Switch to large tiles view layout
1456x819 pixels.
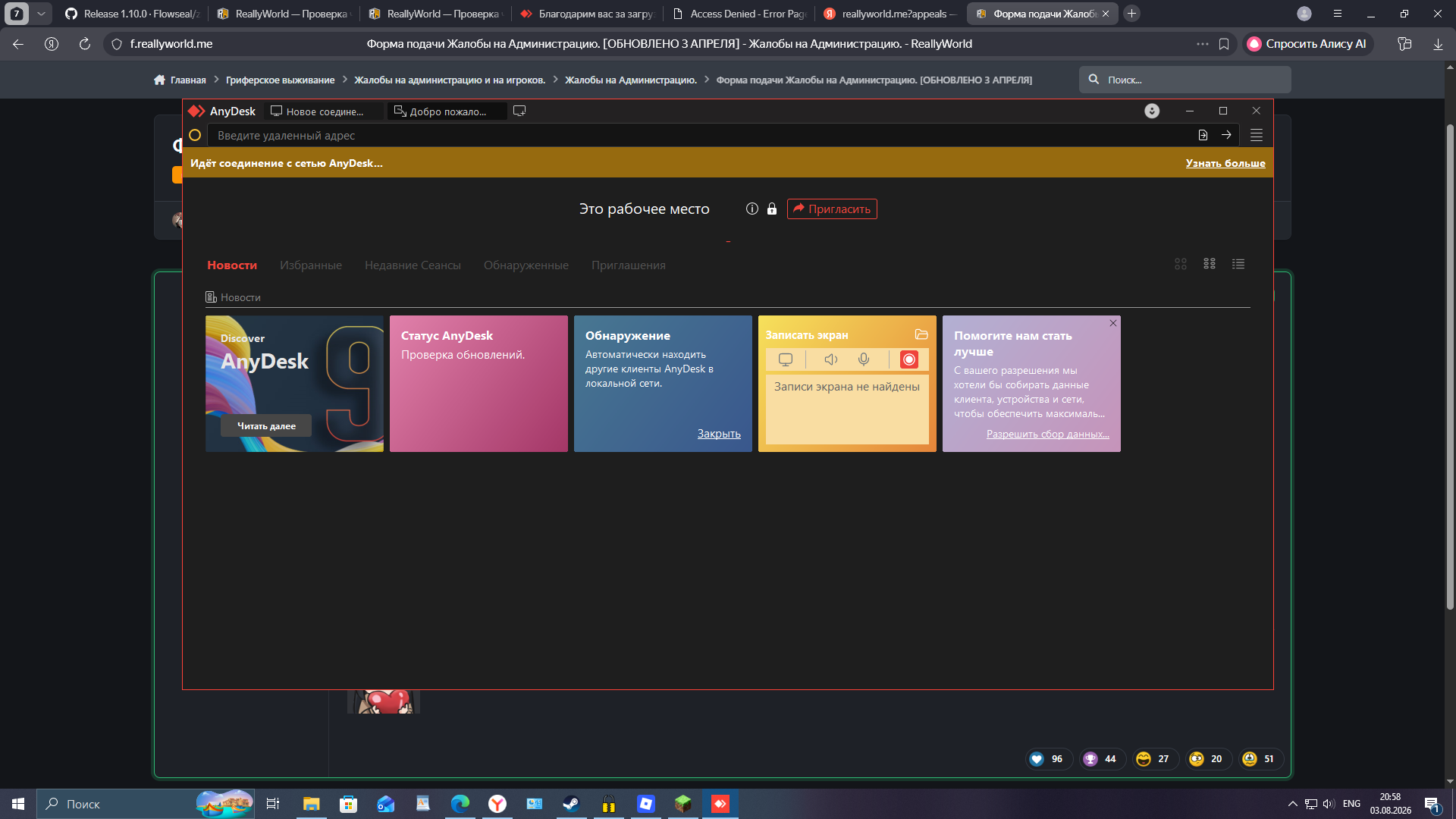click(1181, 264)
